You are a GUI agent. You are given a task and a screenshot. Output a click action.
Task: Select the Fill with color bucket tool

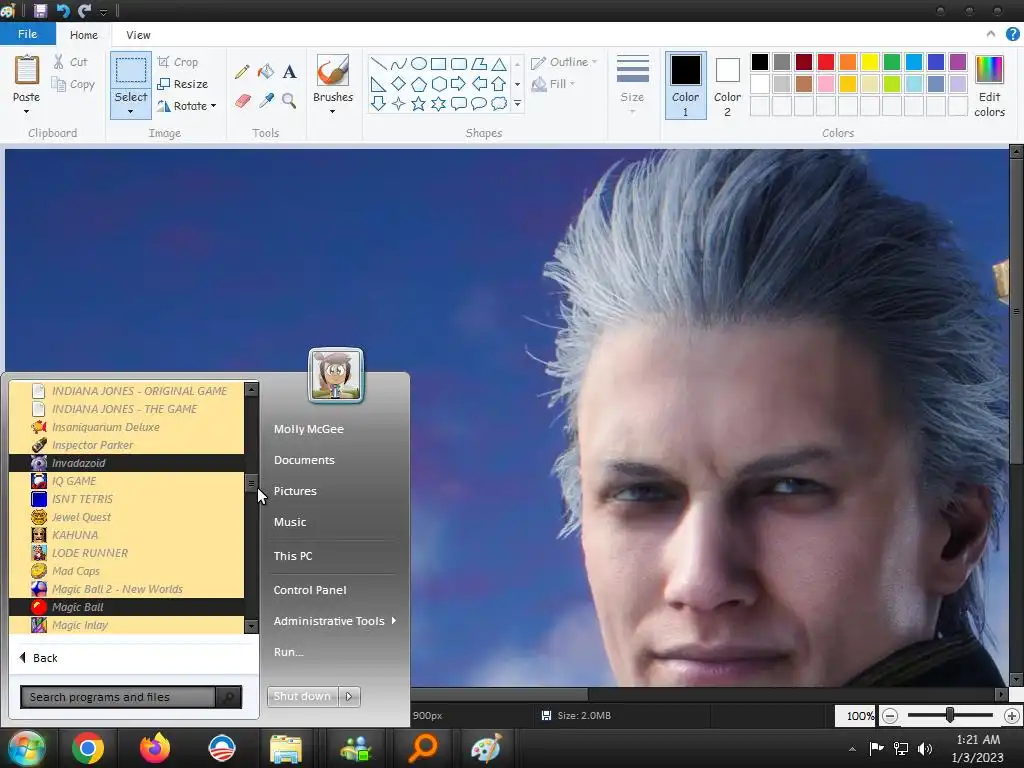click(x=266, y=71)
